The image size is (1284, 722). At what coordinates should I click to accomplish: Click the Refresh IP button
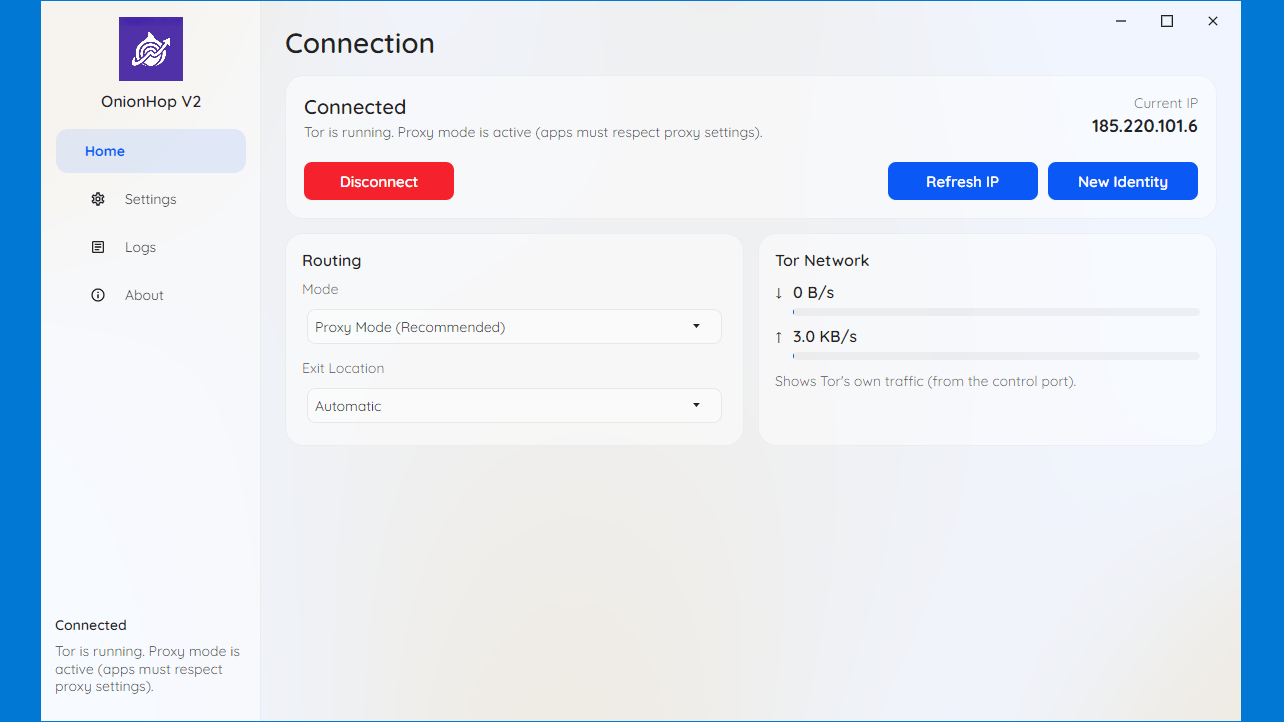click(x=962, y=181)
